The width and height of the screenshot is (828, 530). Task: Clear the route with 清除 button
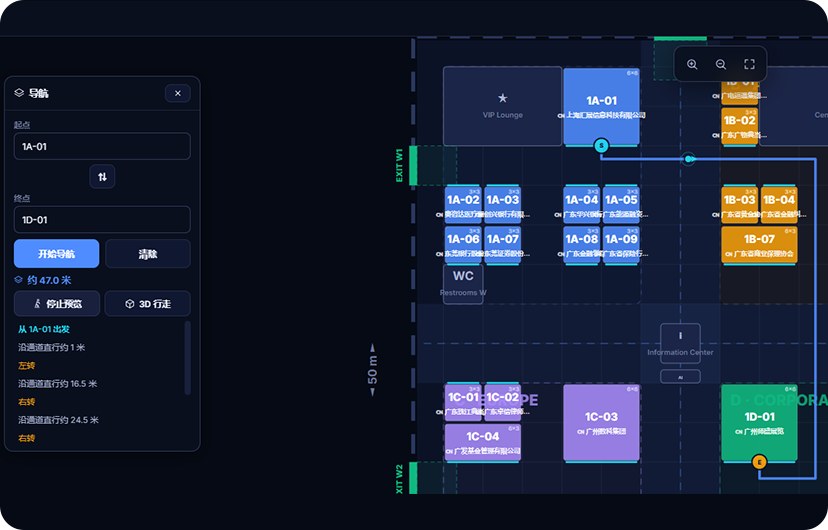click(148, 254)
